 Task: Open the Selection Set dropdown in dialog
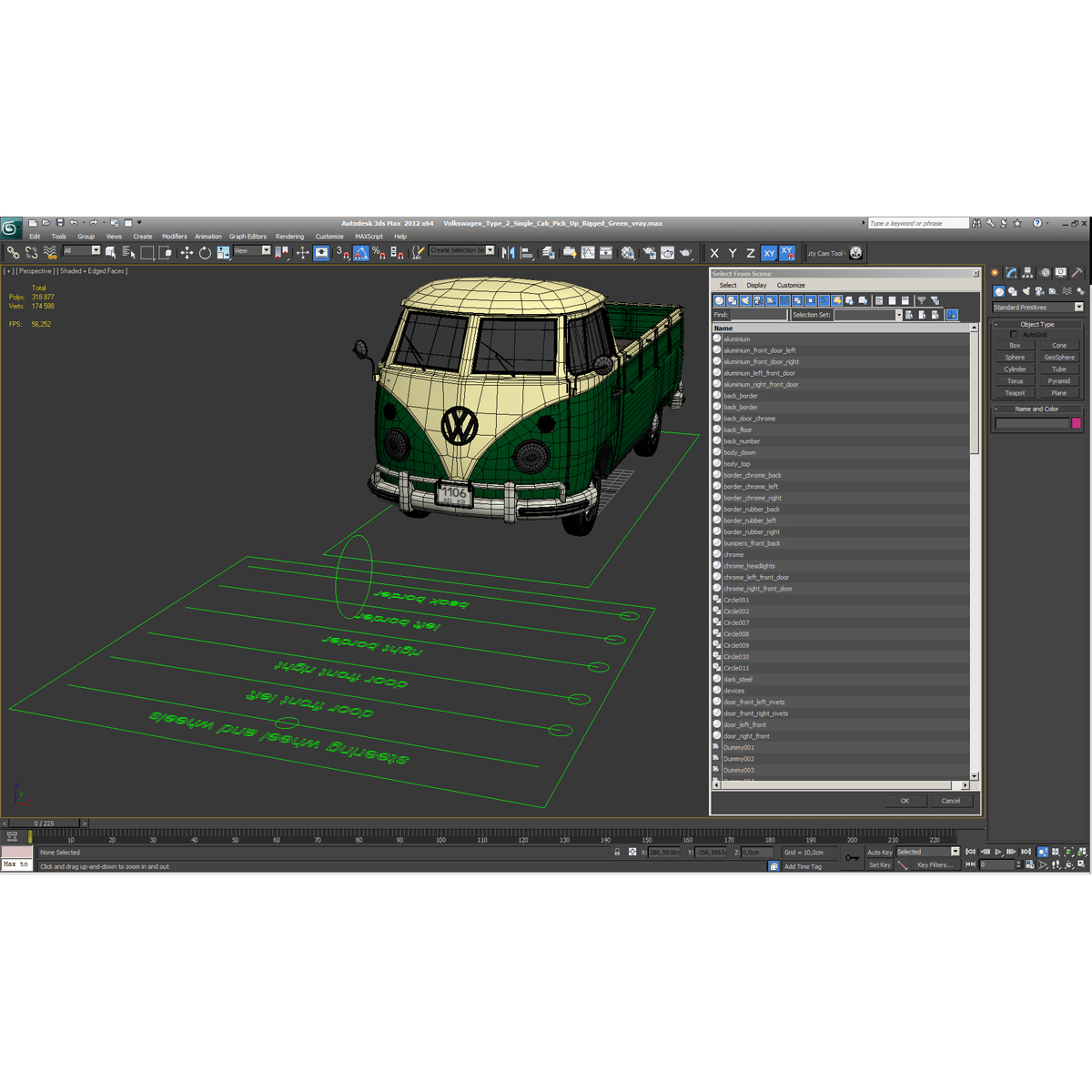pyautogui.click(x=867, y=315)
